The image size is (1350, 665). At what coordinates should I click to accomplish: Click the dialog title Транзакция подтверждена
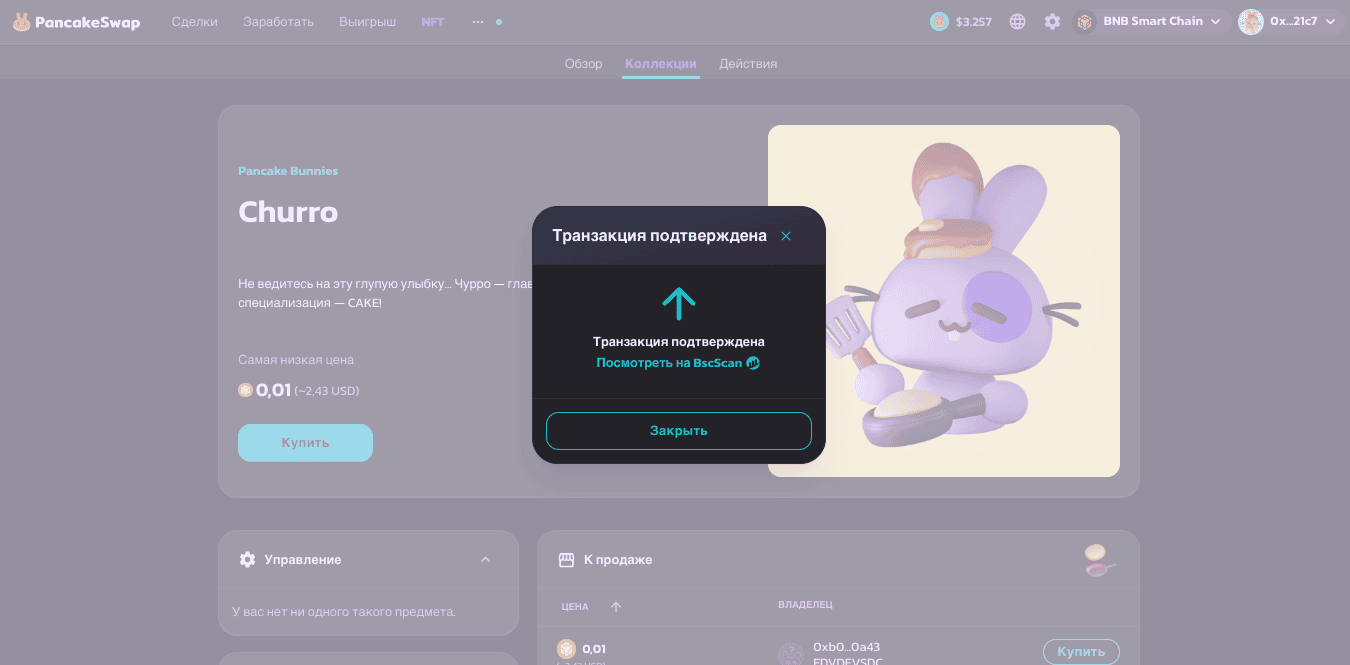tap(660, 236)
